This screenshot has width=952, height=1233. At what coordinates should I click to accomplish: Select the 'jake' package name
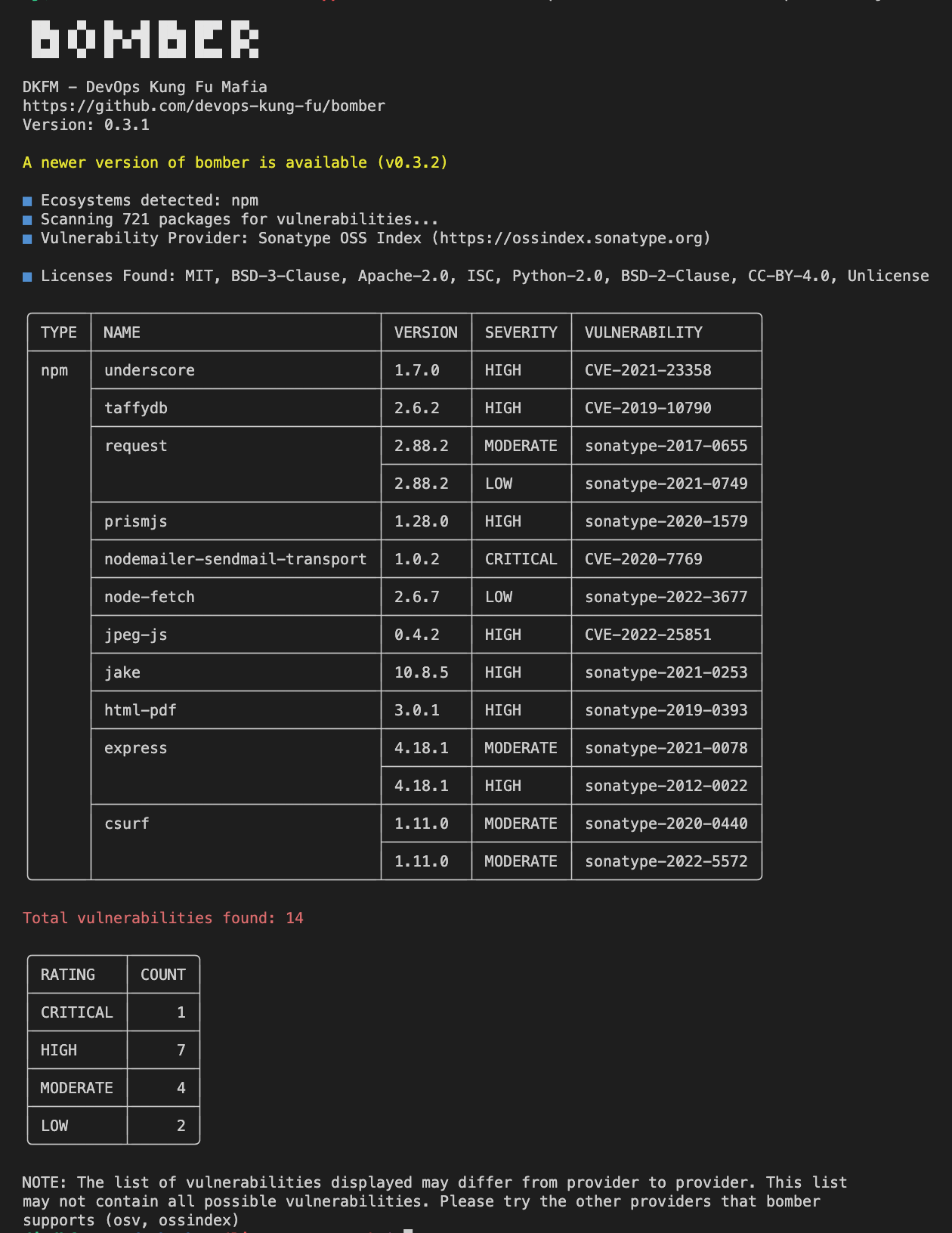click(122, 672)
